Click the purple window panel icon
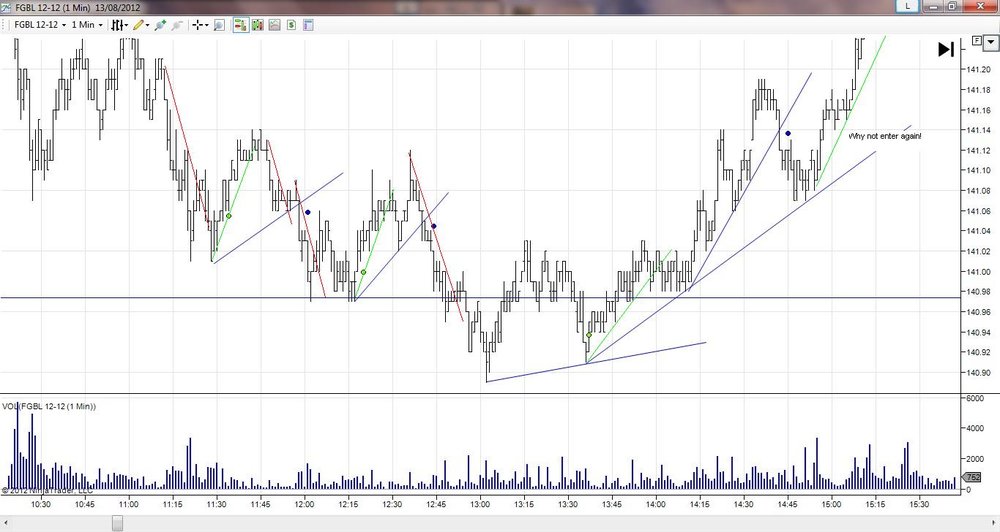This screenshot has width=1000, height=532. 308,25
